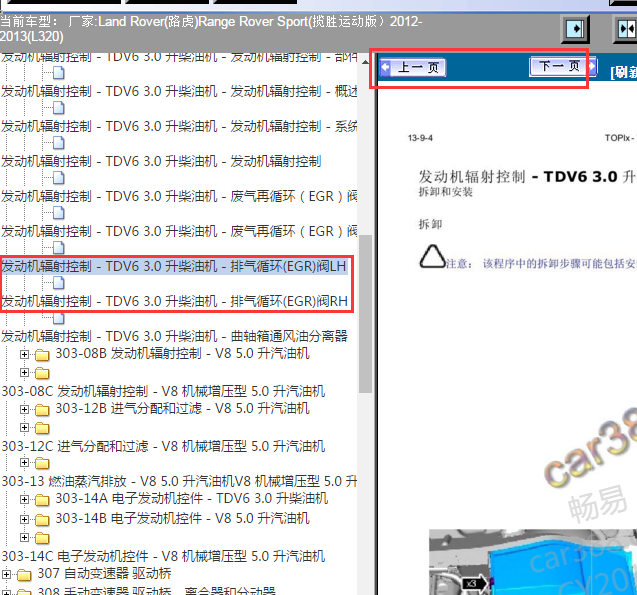This screenshot has width=637, height=595.
Task: Click the blue 注意 note text about 拆卸步骤
Action: click(542, 264)
